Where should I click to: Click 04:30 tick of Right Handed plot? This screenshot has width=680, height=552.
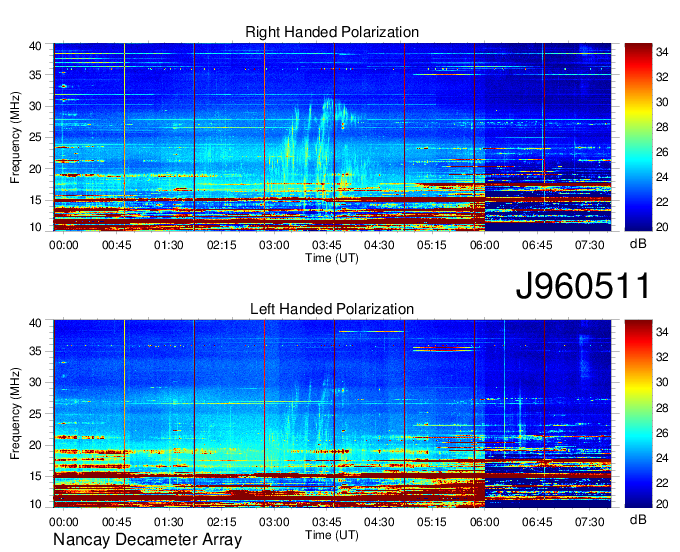pyautogui.click(x=379, y=245)
